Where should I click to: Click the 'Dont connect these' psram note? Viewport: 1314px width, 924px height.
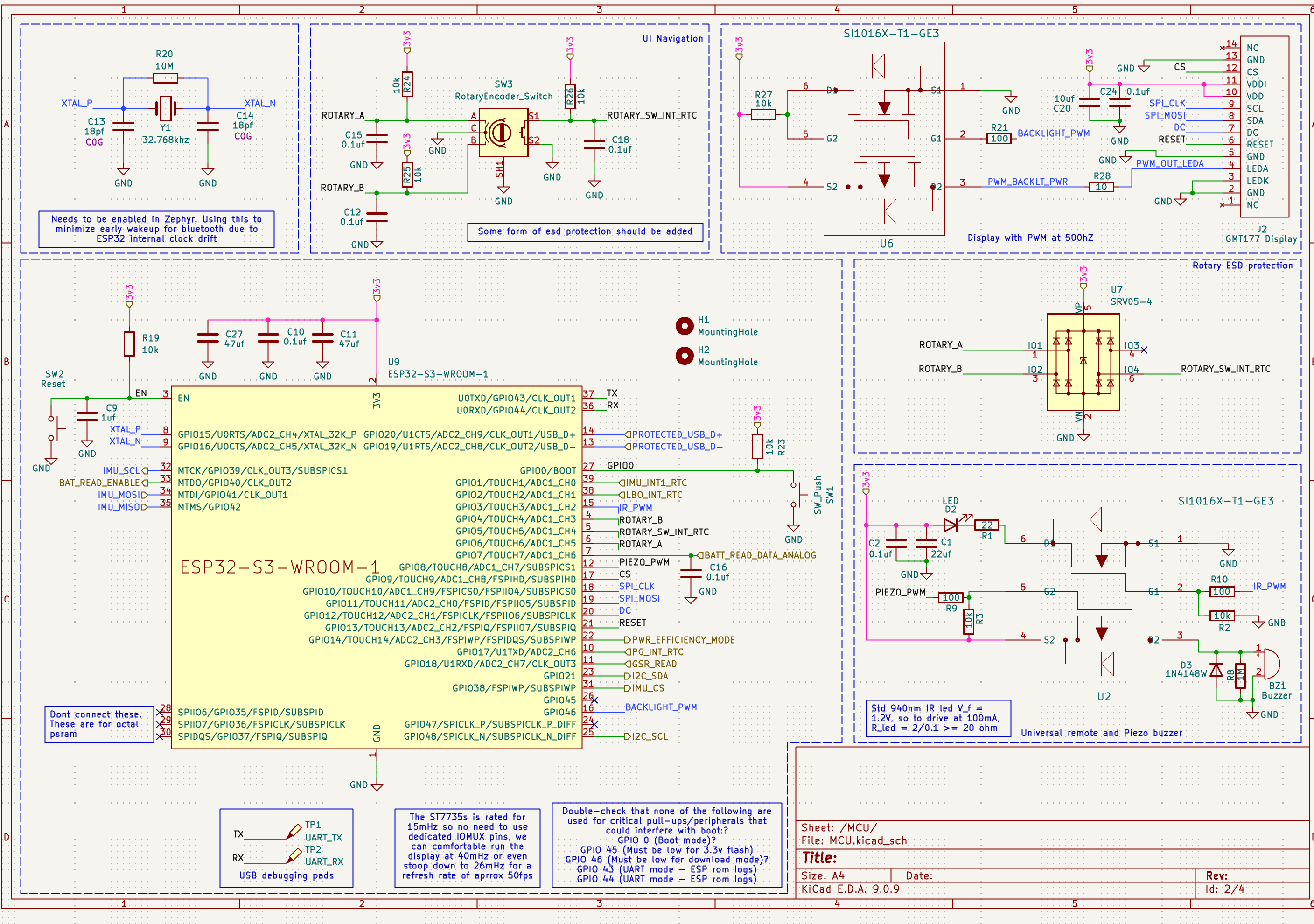[x=99, y=724]
